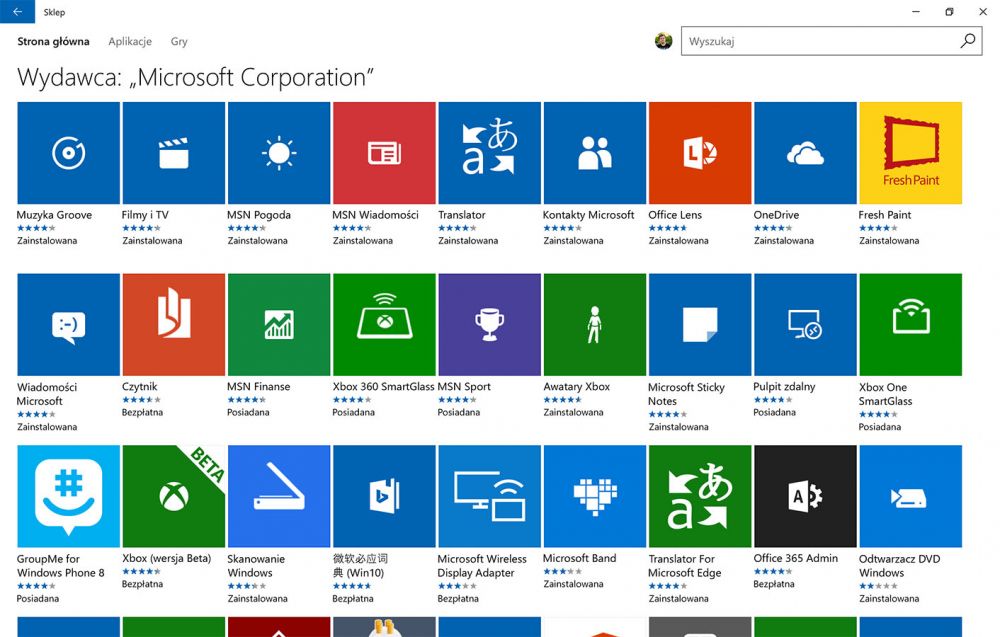Viewport: 1000px width, 637px height.
Task: Open the Xbox (wersja Beta) tile
Action: pos(173,496)
